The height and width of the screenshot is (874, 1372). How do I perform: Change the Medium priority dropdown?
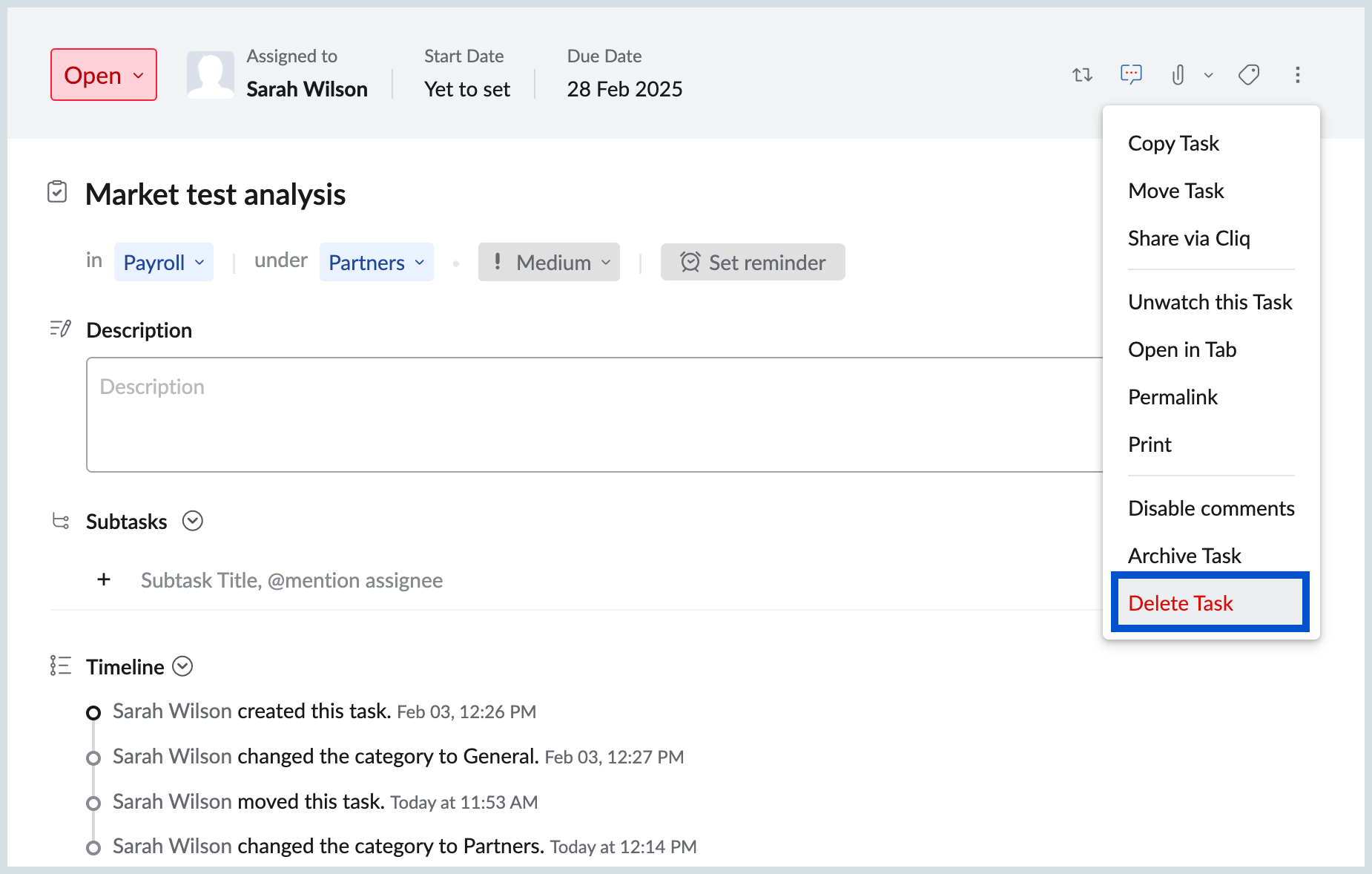click(549, 263)
